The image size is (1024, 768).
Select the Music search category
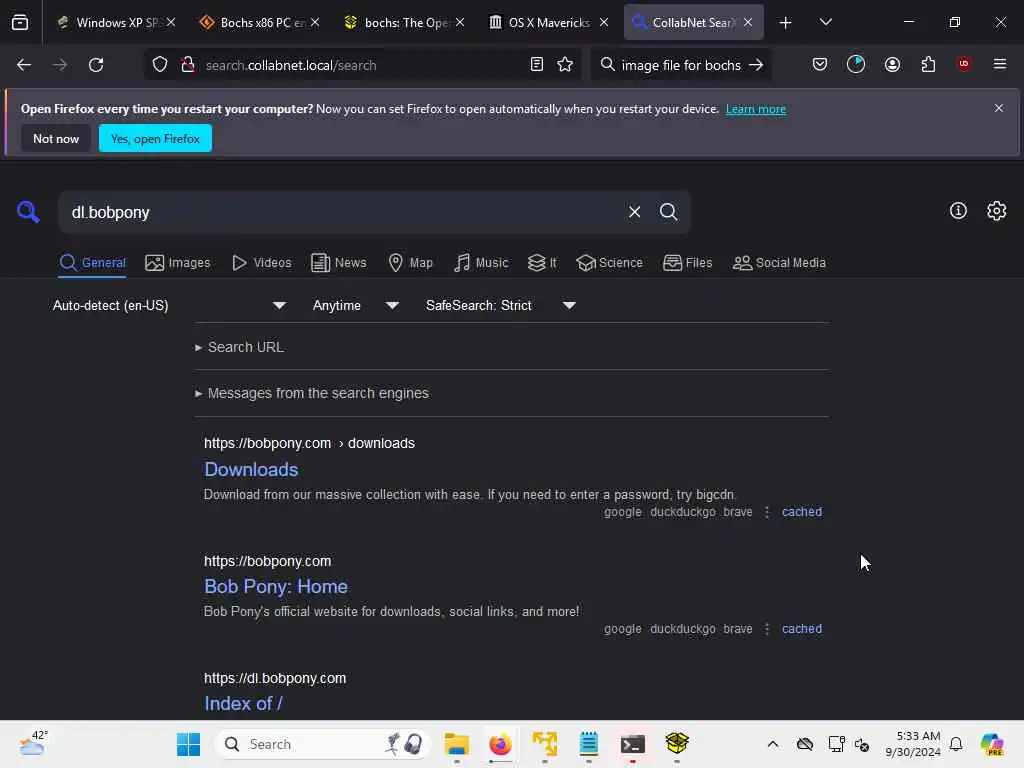pyautogui.click(x=481, y=263)
